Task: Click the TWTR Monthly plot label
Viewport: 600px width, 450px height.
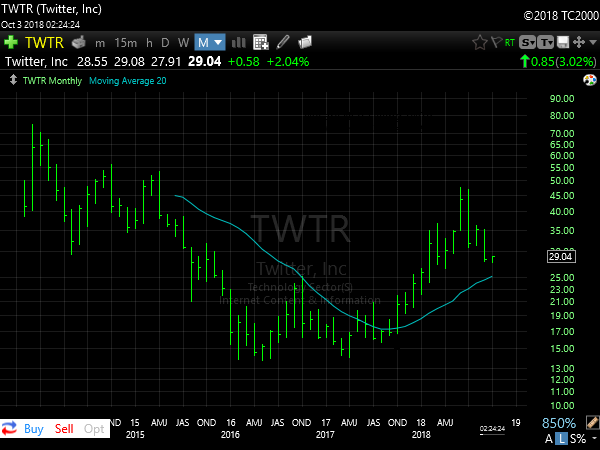Action: tap(52, 81)
